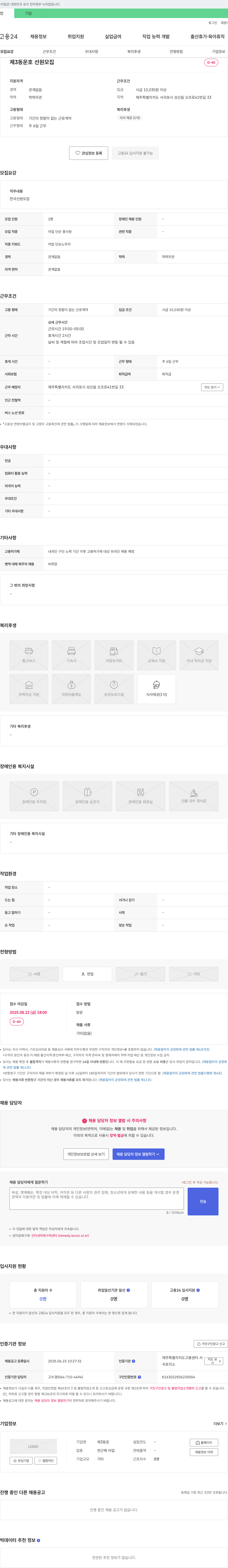Open the remedy.kocsc.or.kr link
The width and height of the screenshot is (228, 1568).
pos(60,1236)
